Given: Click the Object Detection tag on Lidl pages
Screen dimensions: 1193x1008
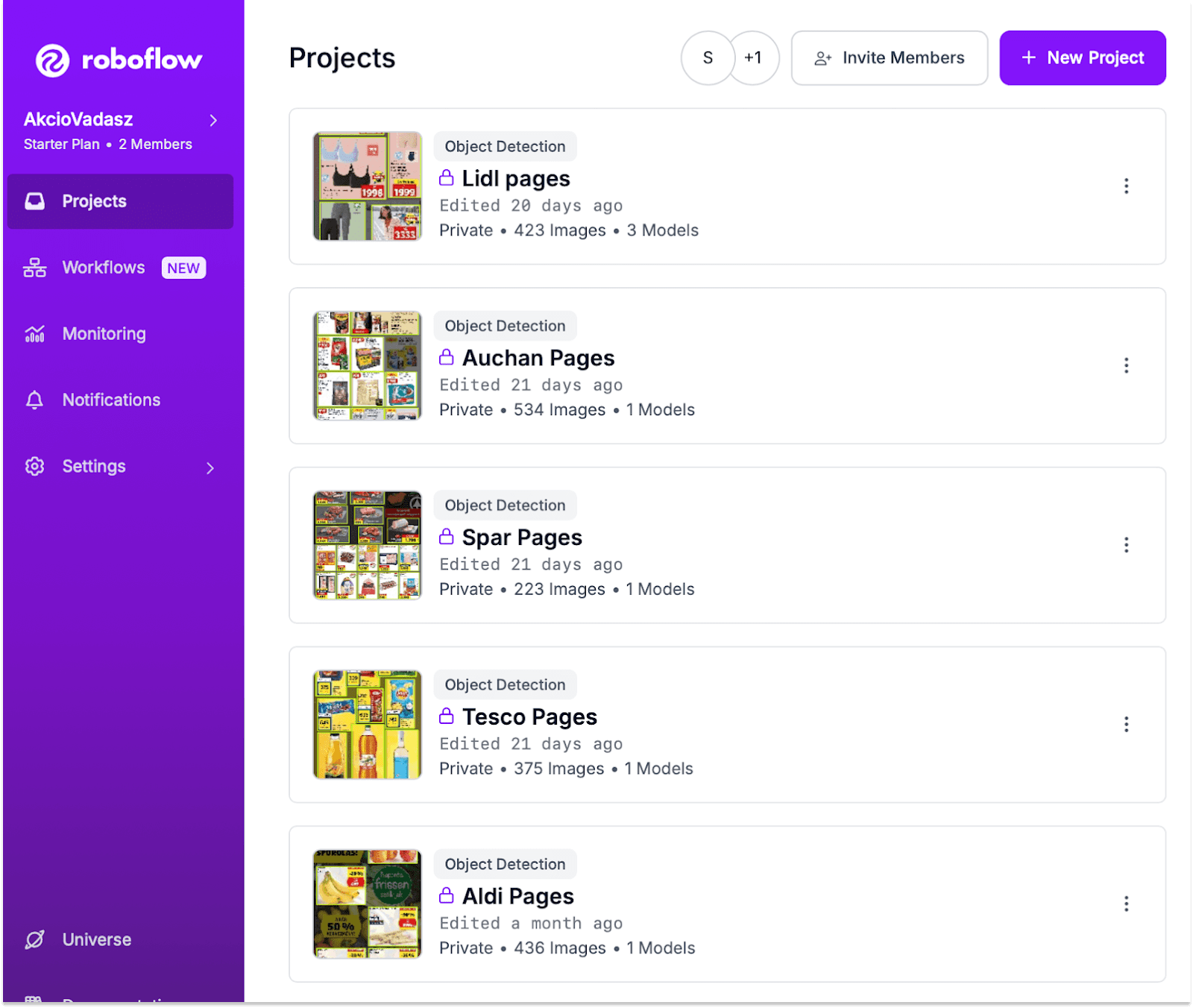Looking at the screenshot, I should tap(505, 147).
